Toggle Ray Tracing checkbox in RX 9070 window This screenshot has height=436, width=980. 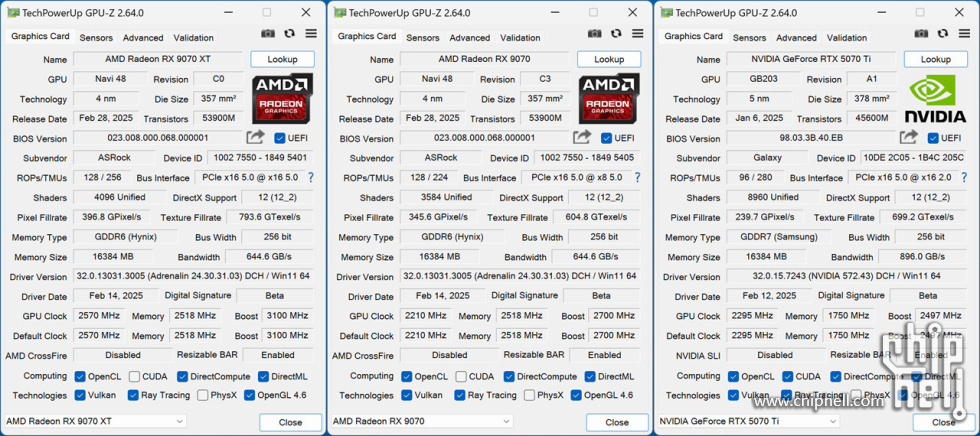(460, 395)
